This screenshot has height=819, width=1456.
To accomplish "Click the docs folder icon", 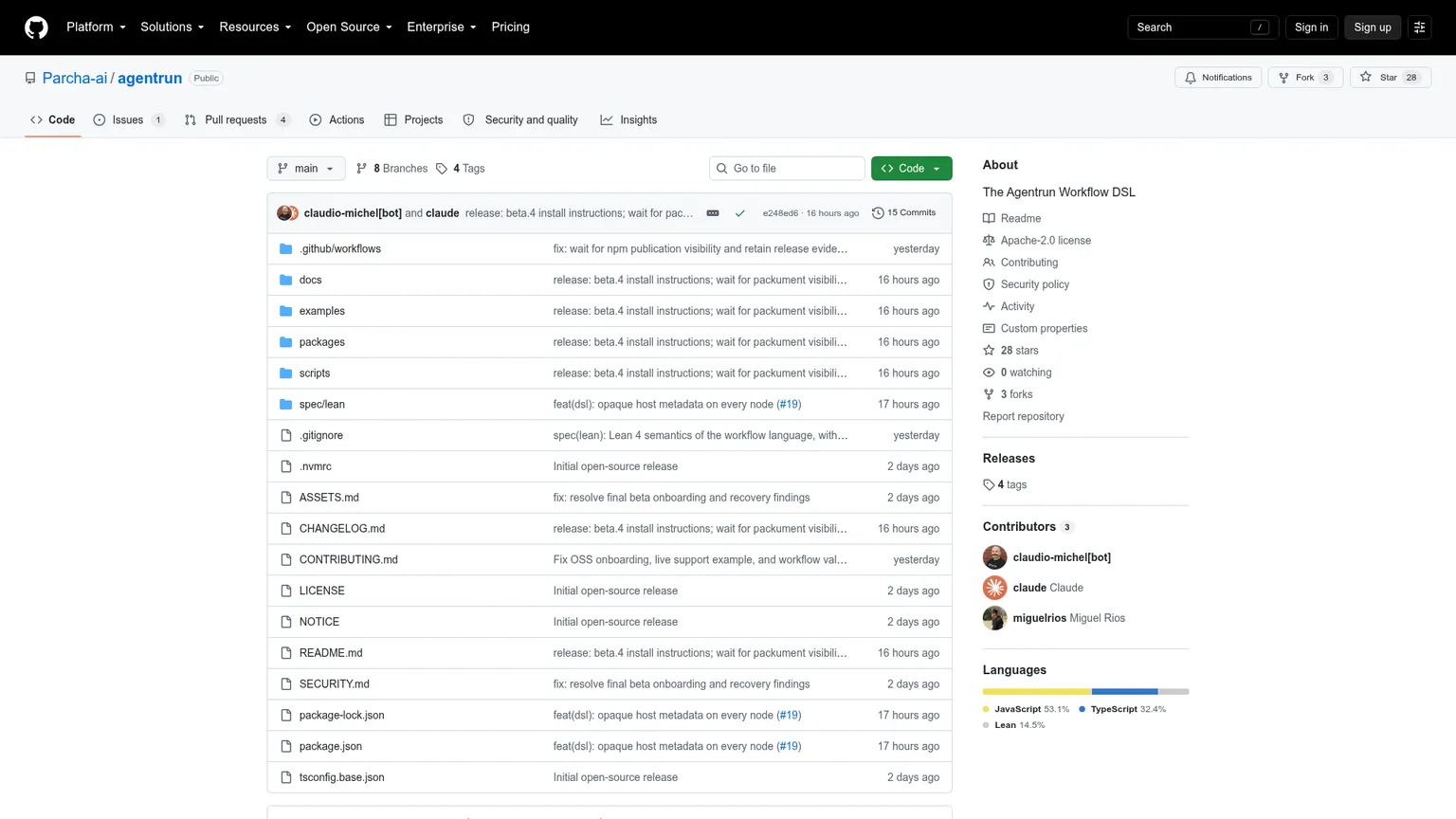I will [x=285, y=280].
